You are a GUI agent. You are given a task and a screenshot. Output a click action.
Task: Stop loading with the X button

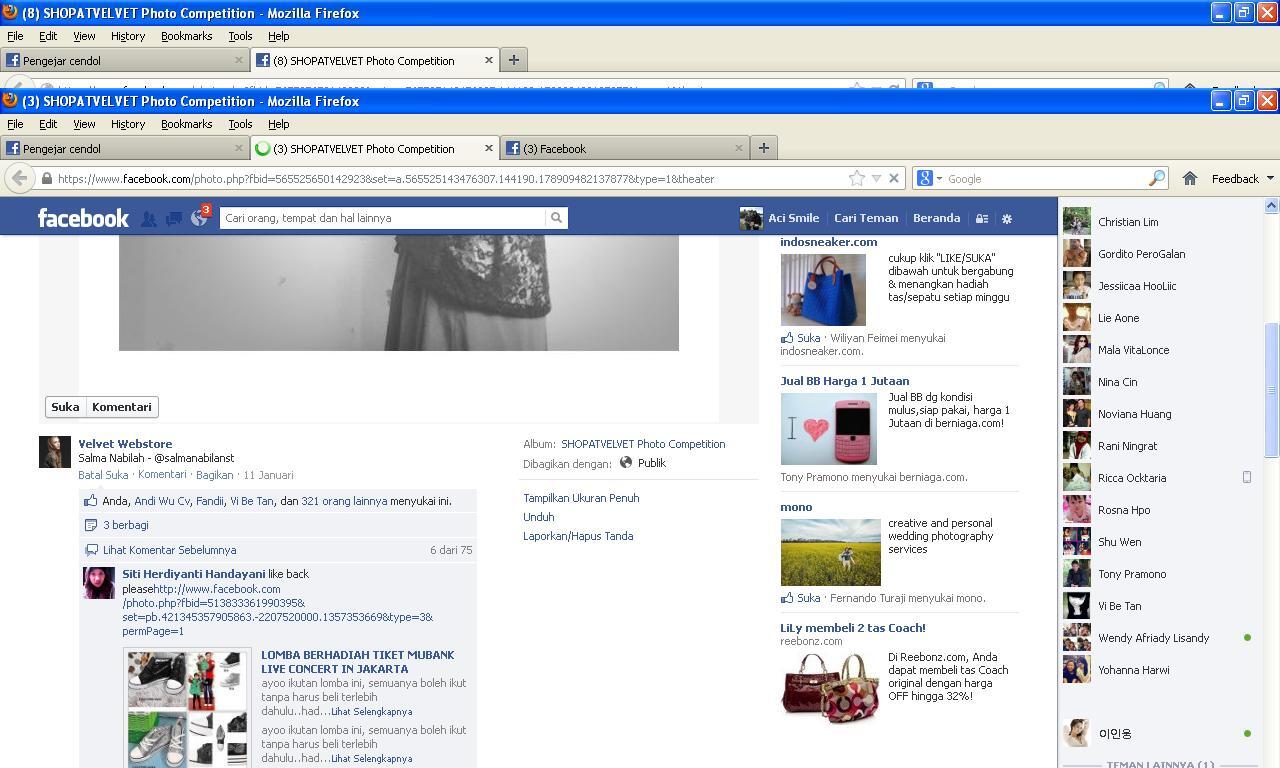pos(894,178)
